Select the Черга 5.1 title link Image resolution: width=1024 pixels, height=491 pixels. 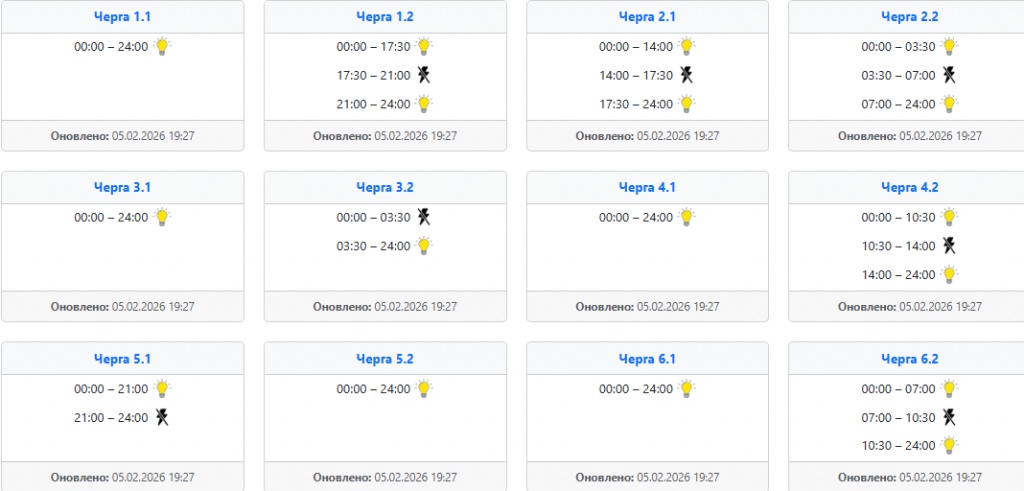coord(122,359)
